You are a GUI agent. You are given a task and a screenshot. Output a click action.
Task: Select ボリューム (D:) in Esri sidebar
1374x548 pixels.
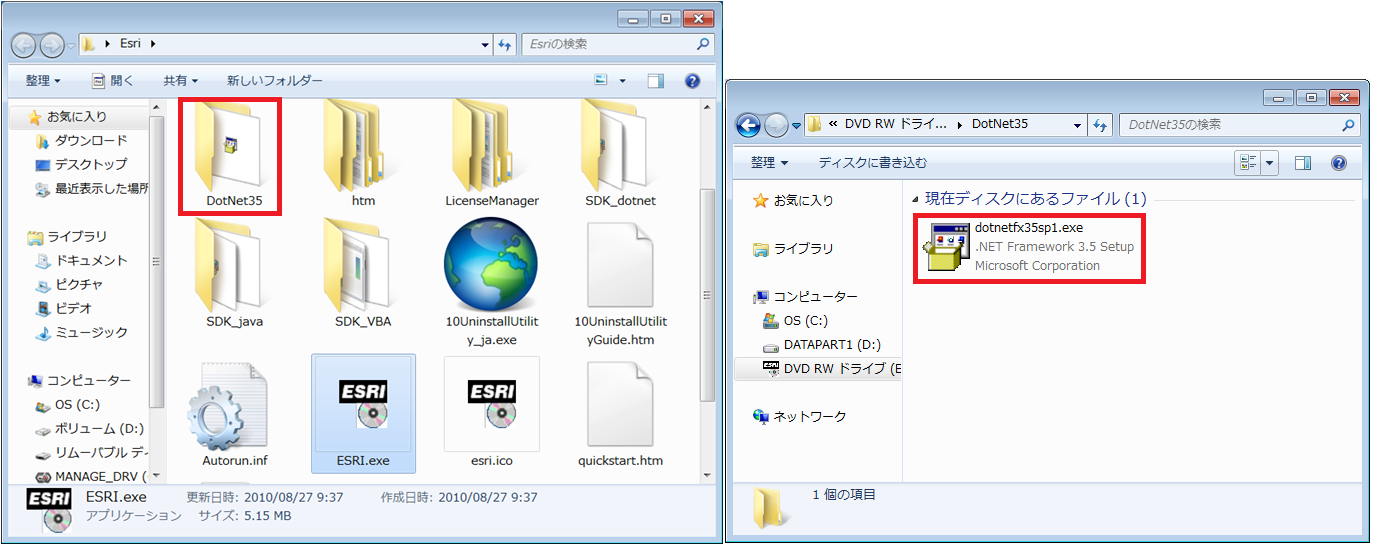coord(88,428)
